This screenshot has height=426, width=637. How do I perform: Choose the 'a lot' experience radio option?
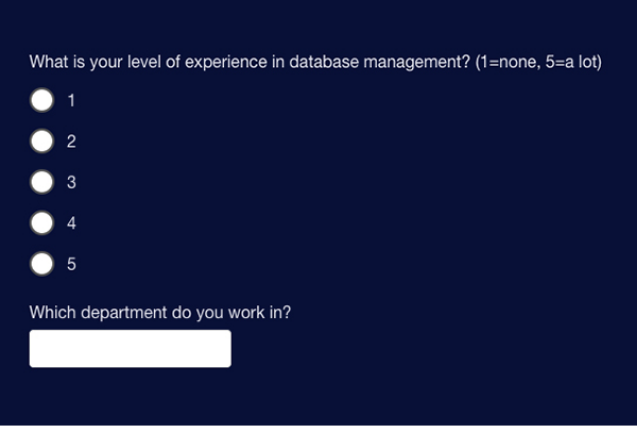click(42, 264)
